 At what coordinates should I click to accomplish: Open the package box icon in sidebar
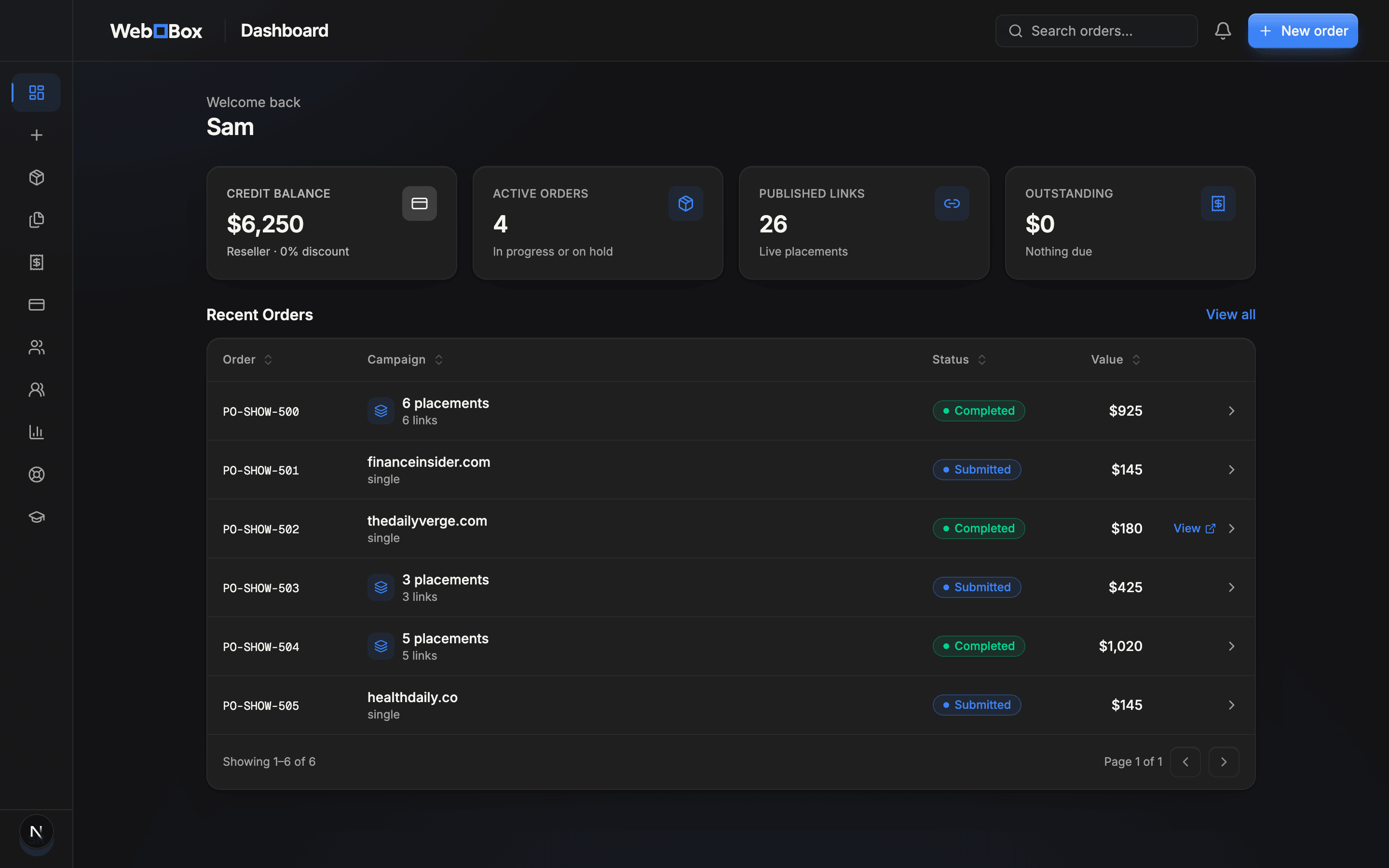point(36,177)
